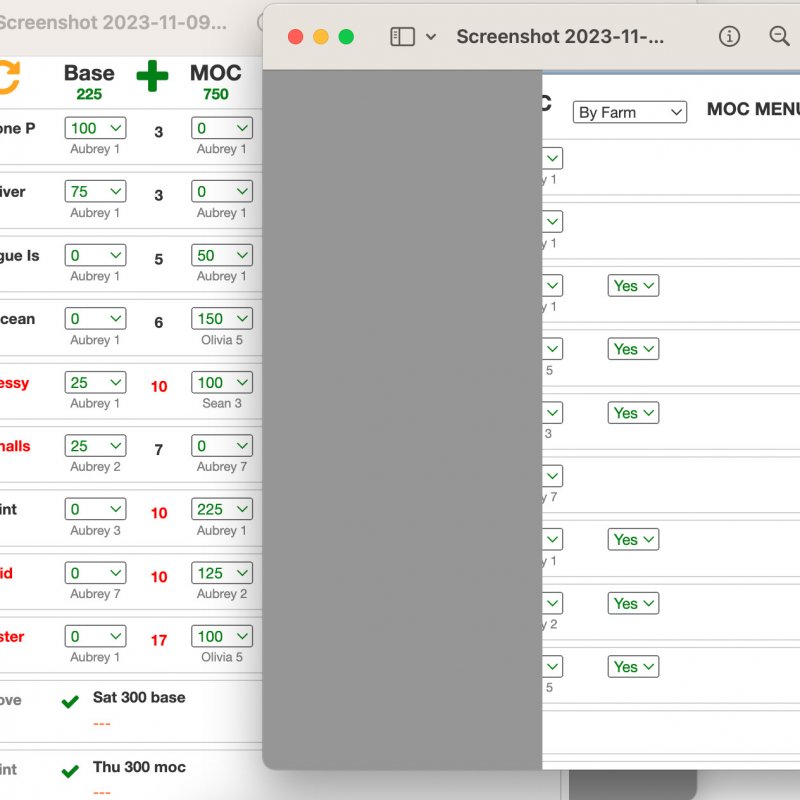Toggle the Preview sidebar view icon
800x800 pixels.
(x=402, y=37)
